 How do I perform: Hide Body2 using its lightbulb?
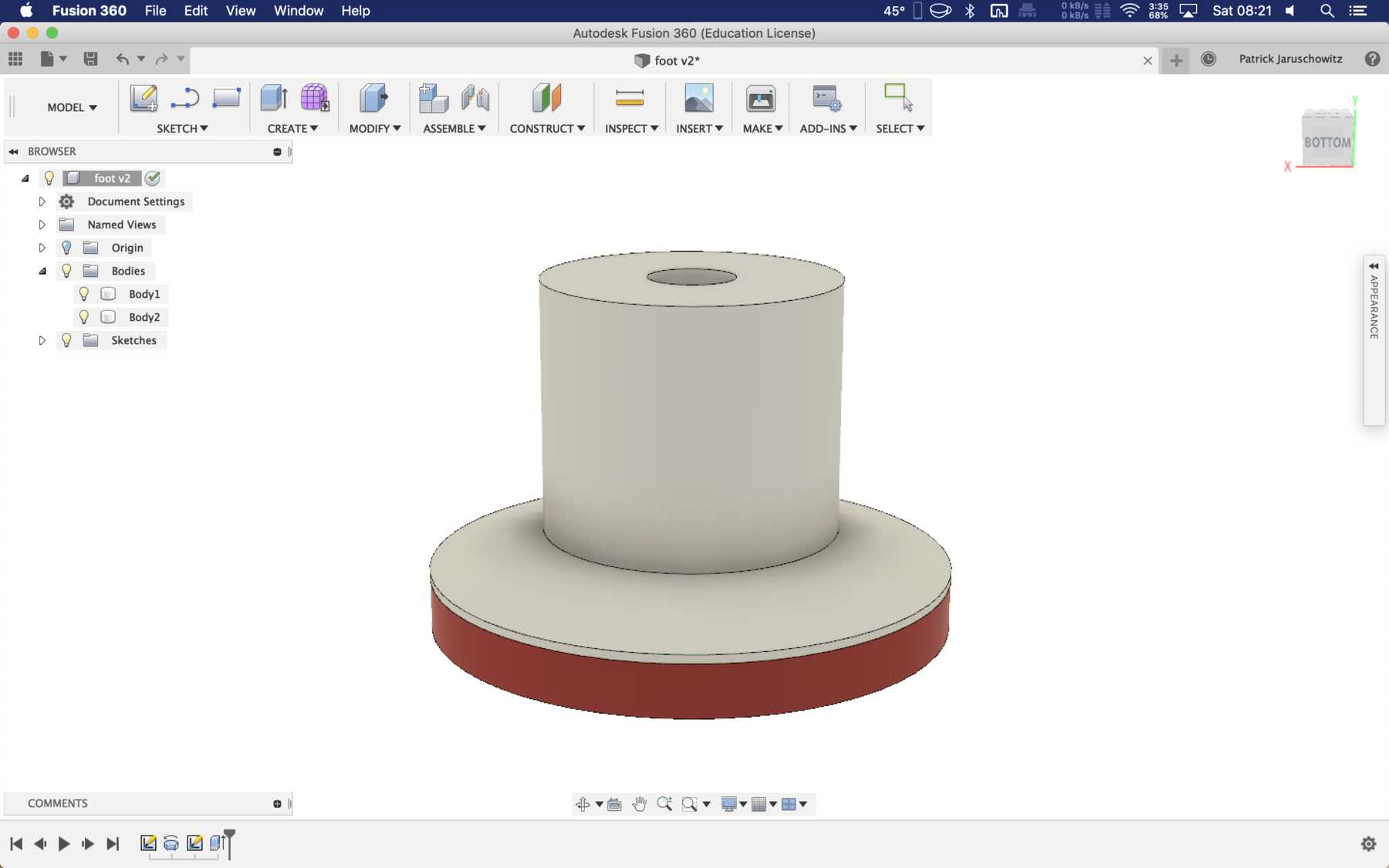(x=84, y=317)
